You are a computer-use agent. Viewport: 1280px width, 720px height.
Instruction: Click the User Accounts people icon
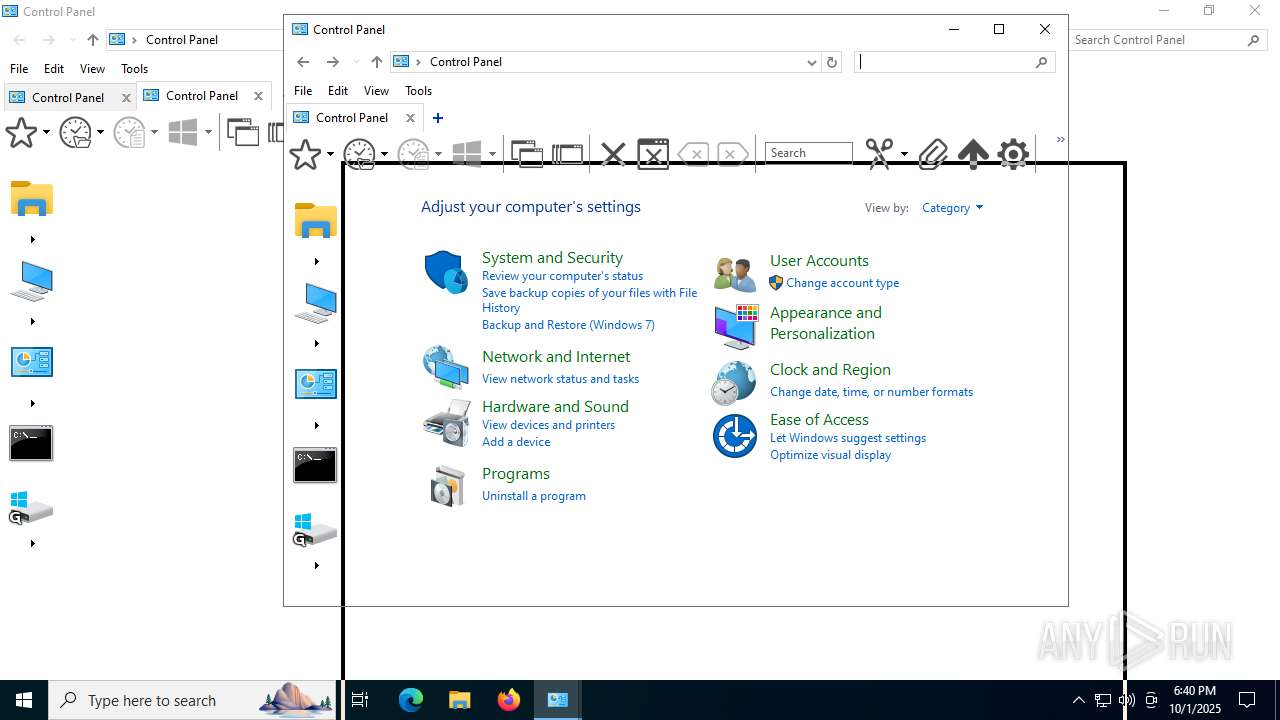point(735,273)
